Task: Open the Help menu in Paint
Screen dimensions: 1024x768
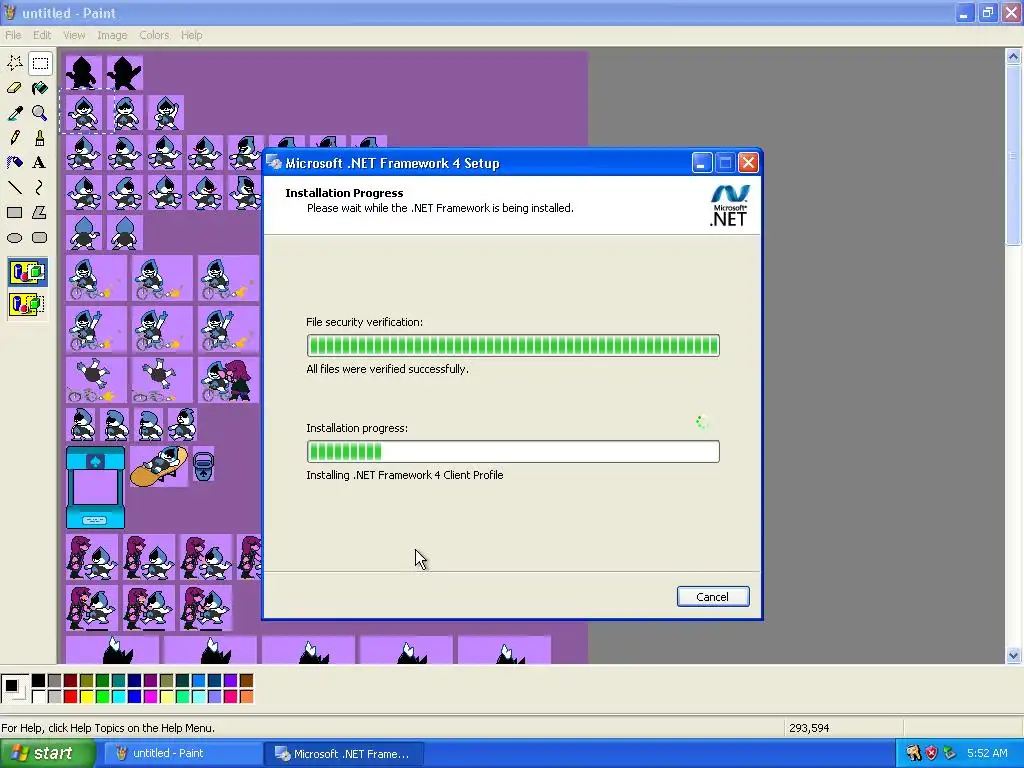Action: click(x=191, y=35)
